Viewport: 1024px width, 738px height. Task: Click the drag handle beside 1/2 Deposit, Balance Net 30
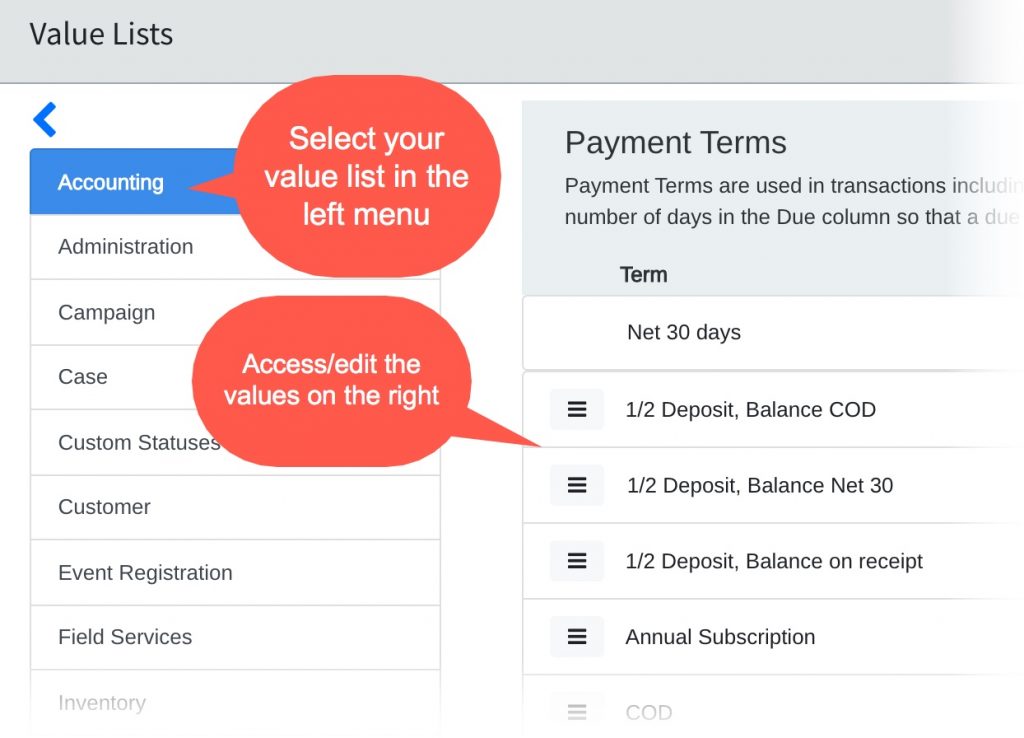click(576, 485)
